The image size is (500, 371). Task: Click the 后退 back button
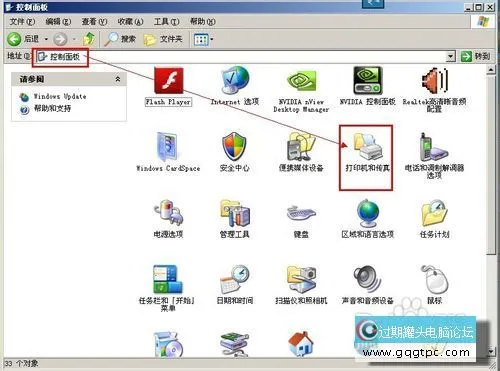(23, 39)
